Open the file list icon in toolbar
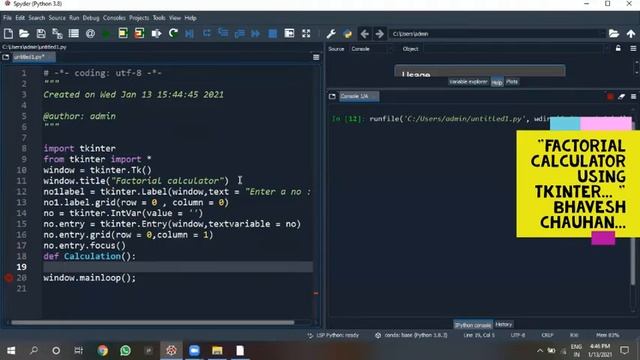Screen dimensions: 640x360 (73, 33)
